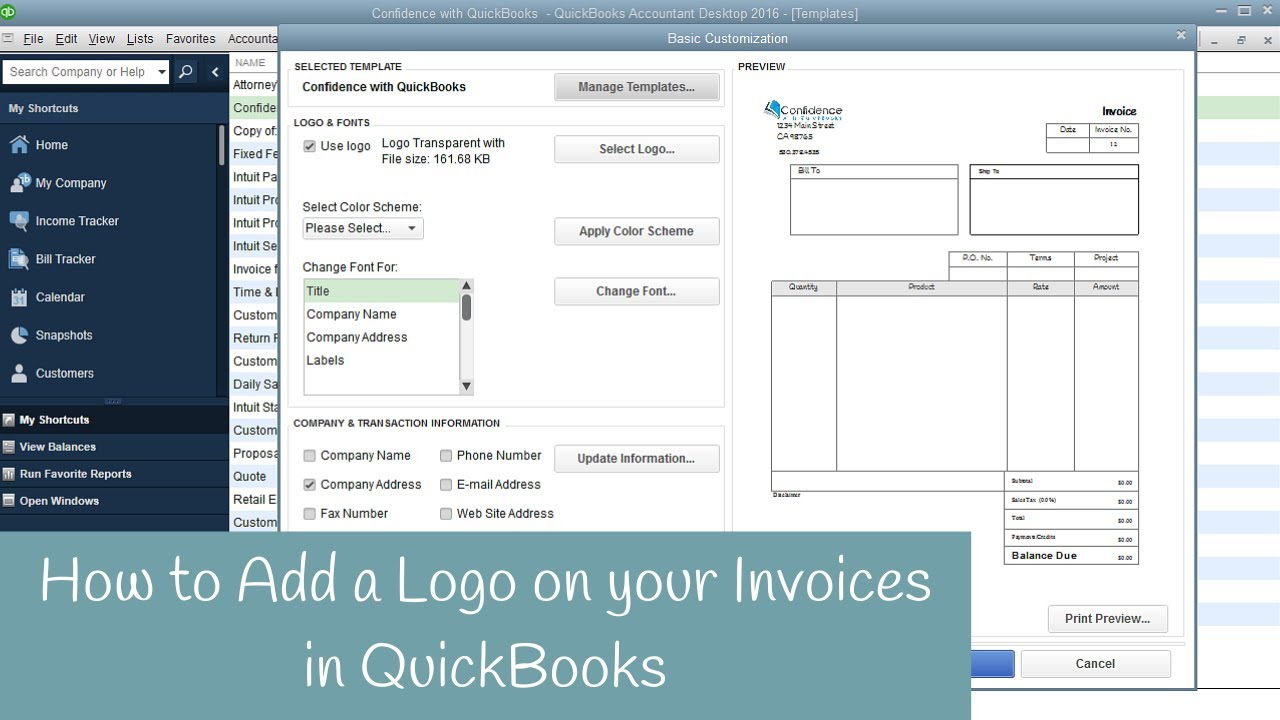Open Snapshots shortcut icon
1280x720 pixels.
(x=19, y=335)
